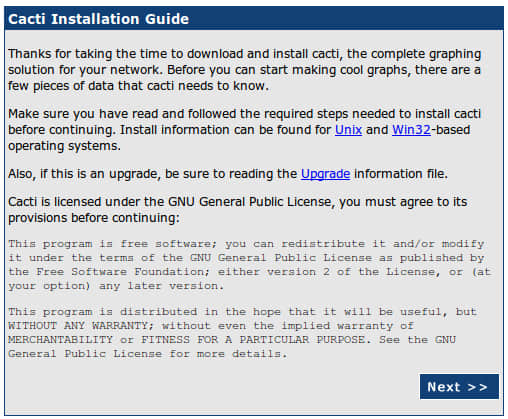This screenshot has height=419, width=508.
Task: Click the 'WITHOUT ANY WARRANTY' license text
Action: [80, 325]
